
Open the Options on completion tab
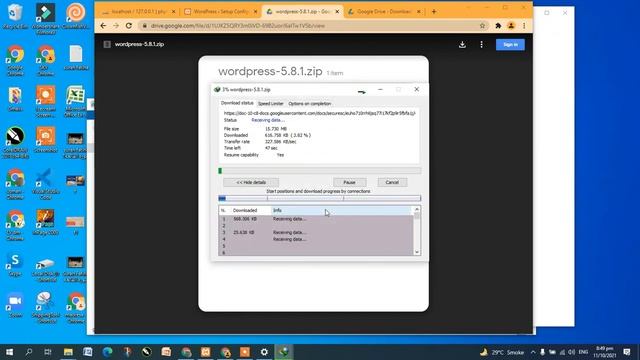tap(310, 104)
